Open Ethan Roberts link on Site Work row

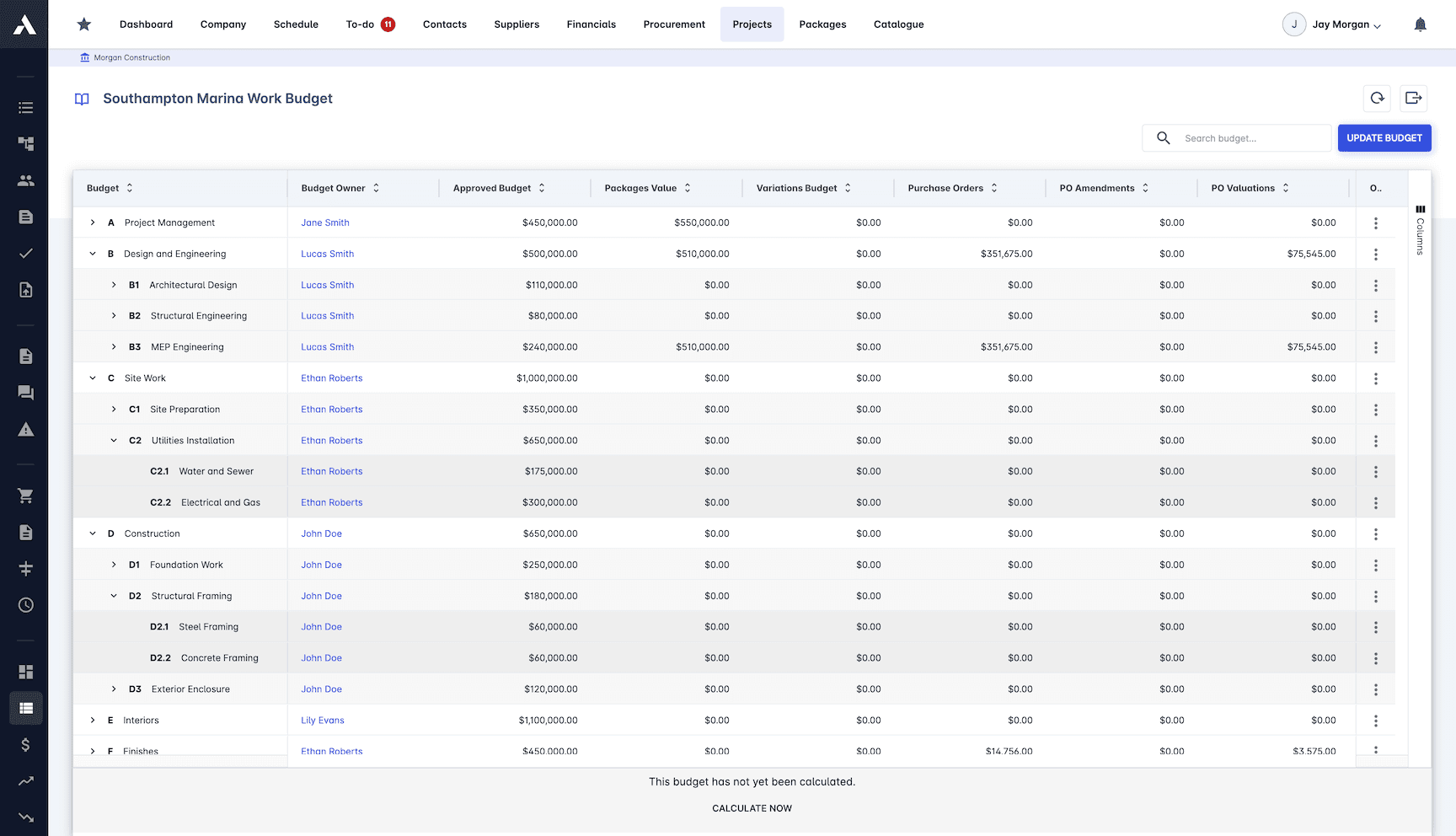[x=331, y=378]
